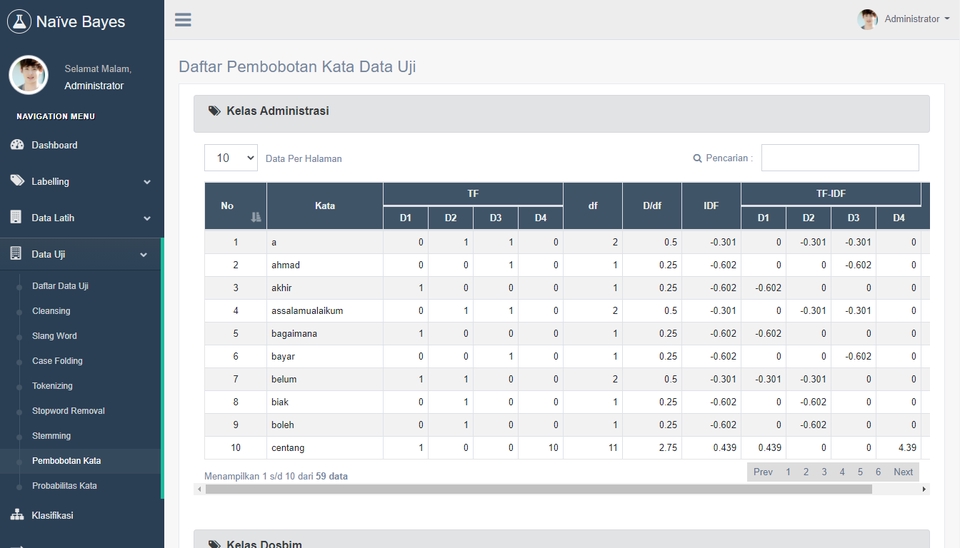960x548 pixels.
Task: Click the word 'biak' in table
Action: tap(280, 402)
